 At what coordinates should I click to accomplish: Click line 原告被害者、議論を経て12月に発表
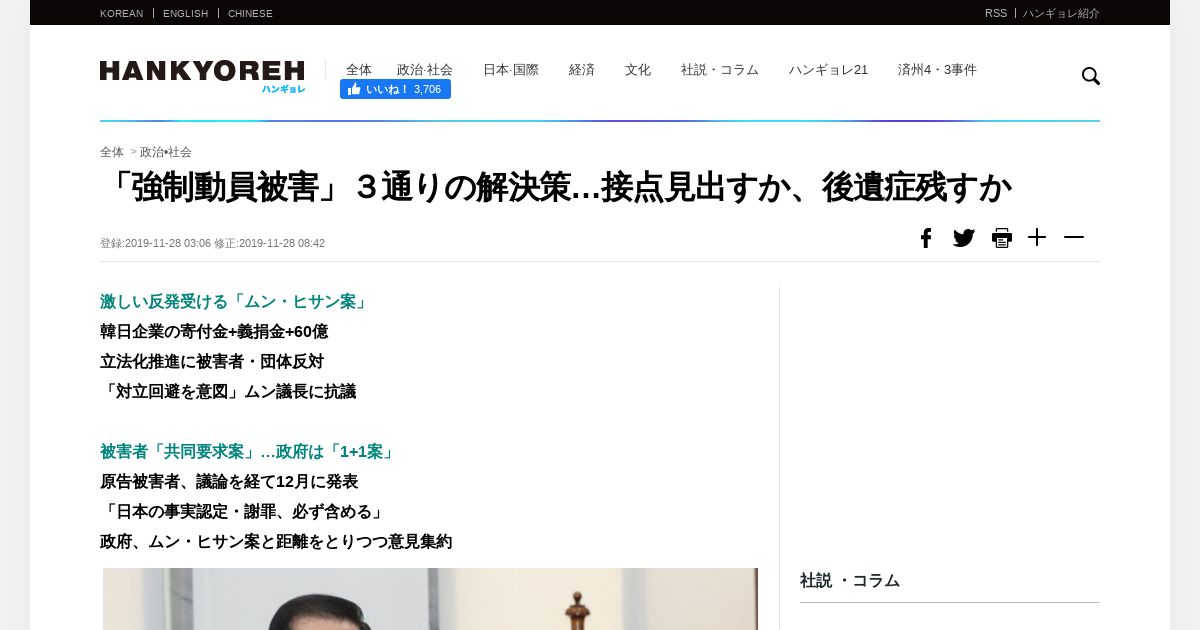(229, 482)
